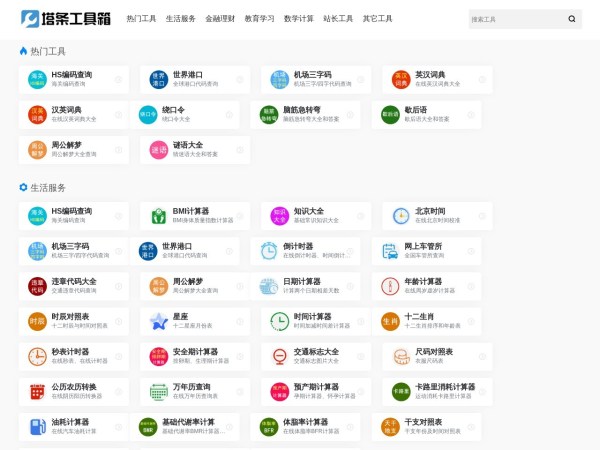Open the BMI计算器 calculator icon
The height and width of the screenshot is (450, 600).
[158, 216]
